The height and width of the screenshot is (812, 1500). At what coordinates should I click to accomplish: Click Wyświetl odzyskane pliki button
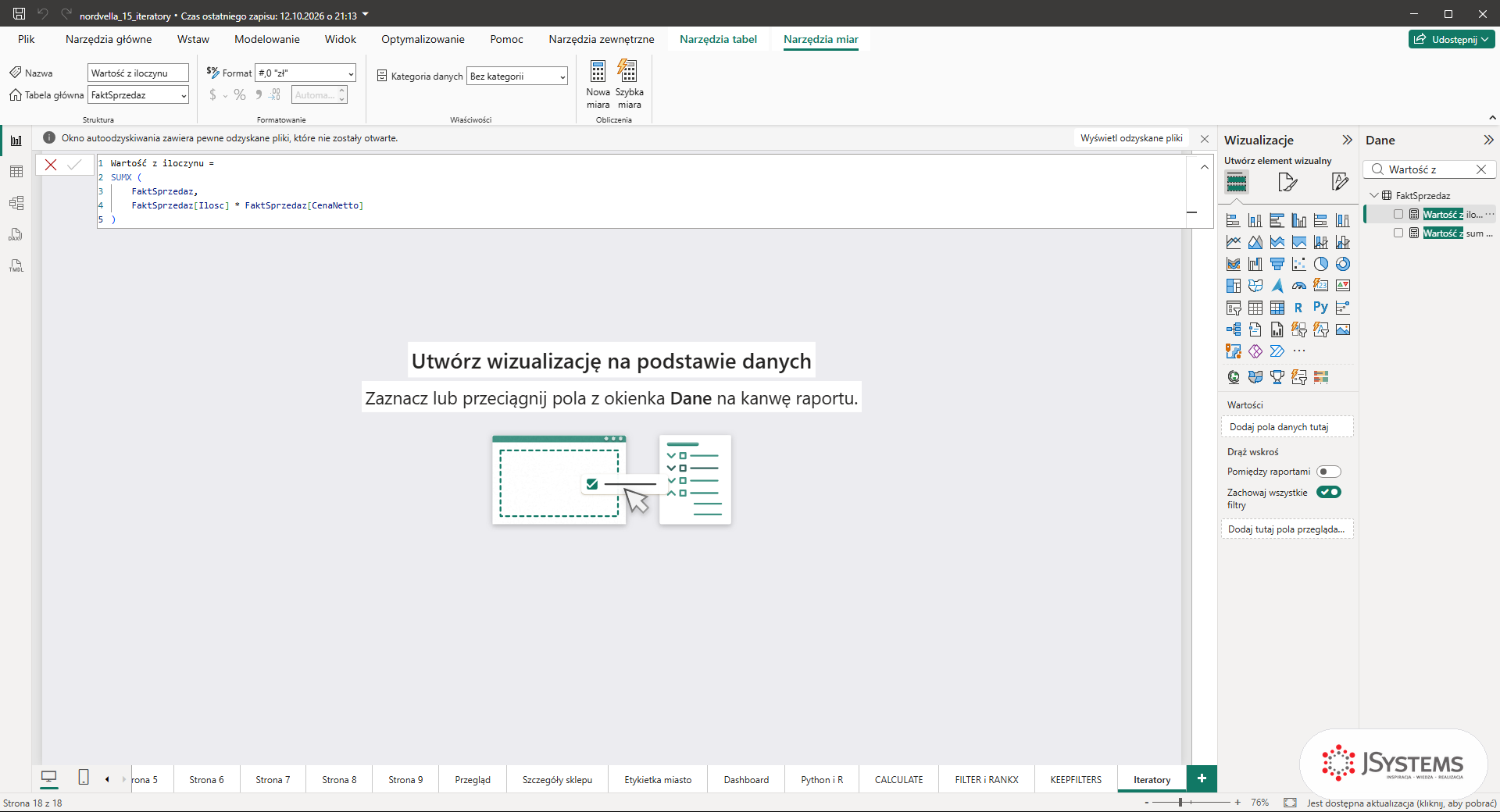pyautogui.click(x=1131, y=138)
